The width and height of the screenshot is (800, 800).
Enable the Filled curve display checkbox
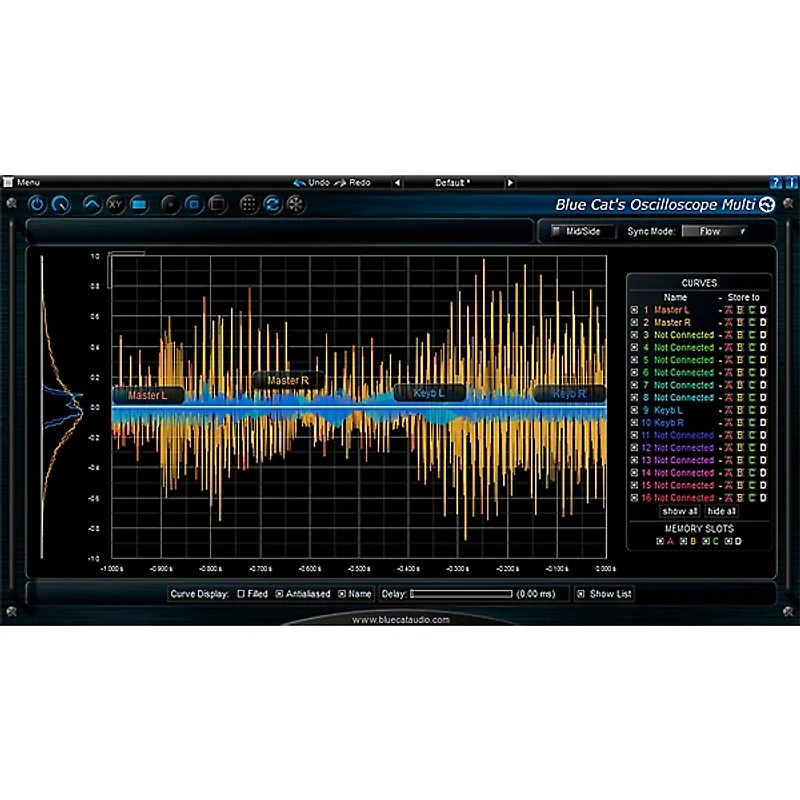pos(241,594)
